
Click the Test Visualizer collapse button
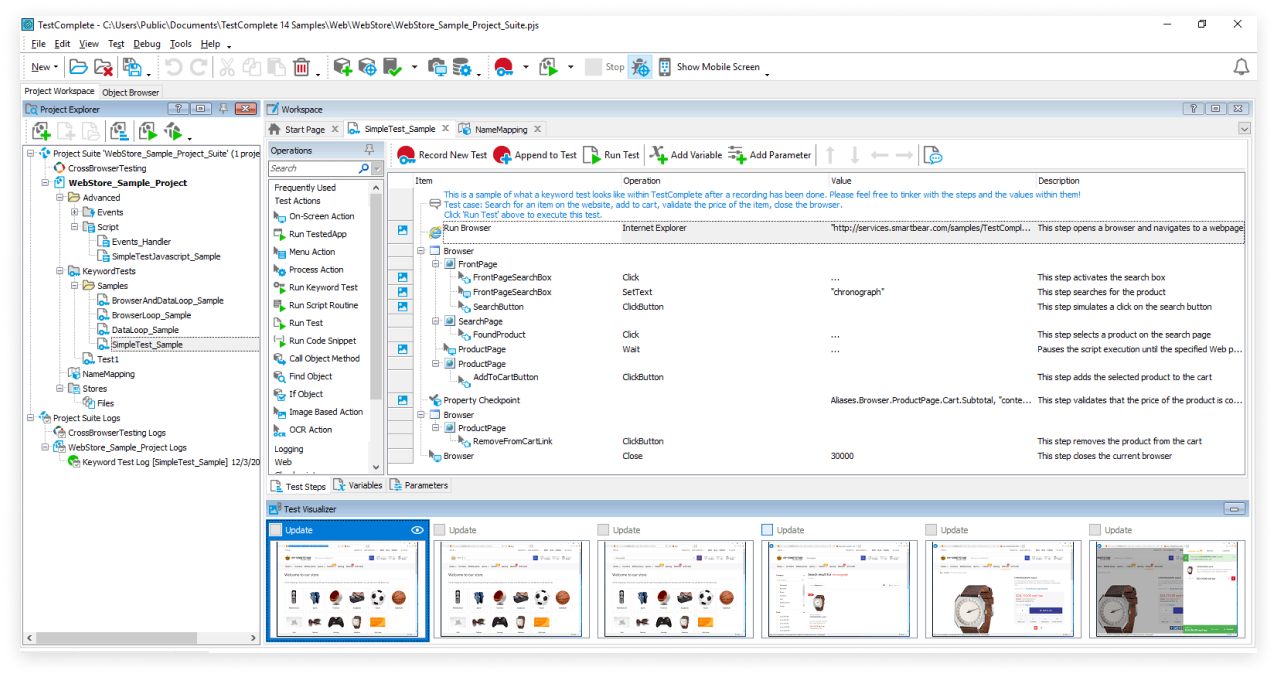(x=1235, y=509)
